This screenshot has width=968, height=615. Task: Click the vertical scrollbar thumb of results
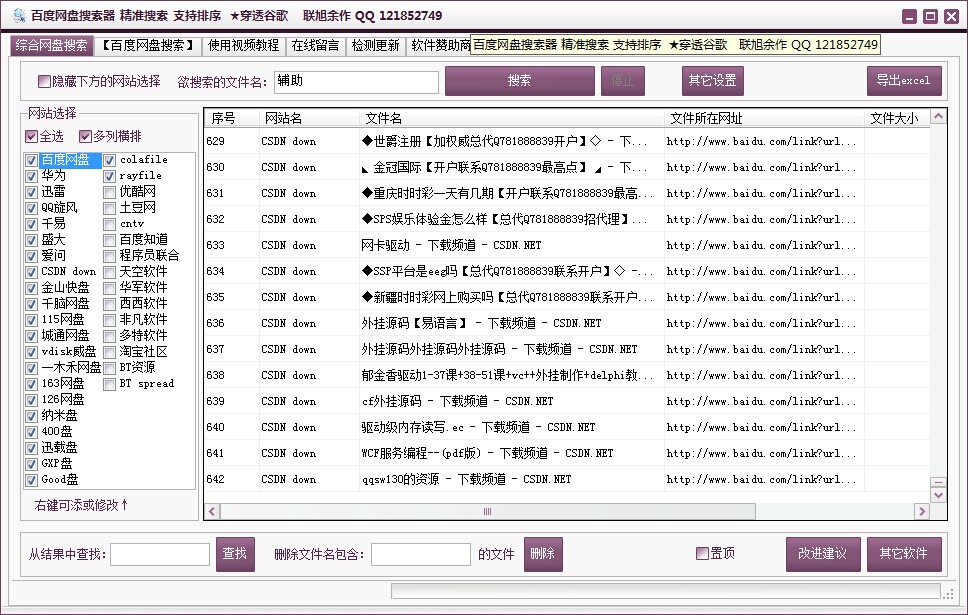point(938,482)
